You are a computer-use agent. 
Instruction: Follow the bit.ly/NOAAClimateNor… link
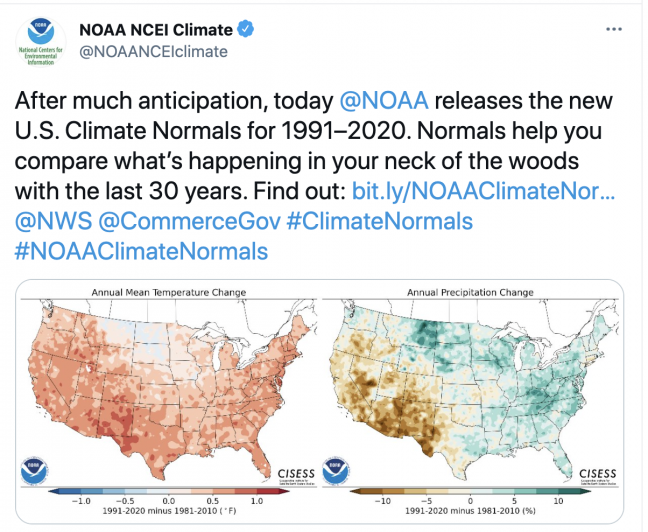tap(483, 191)
